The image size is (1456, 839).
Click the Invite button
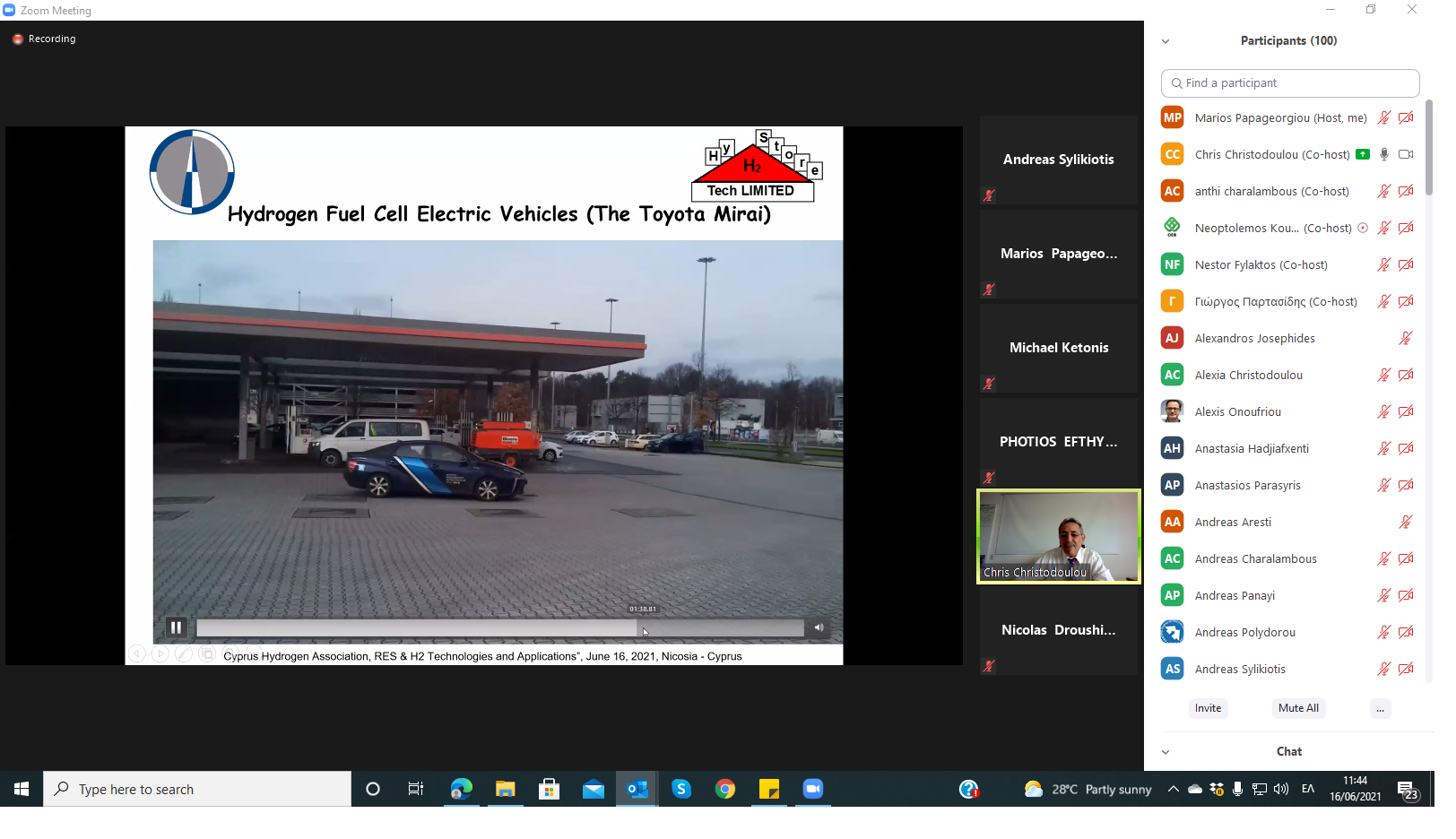pyautogui.click(x=1208, y=708)
